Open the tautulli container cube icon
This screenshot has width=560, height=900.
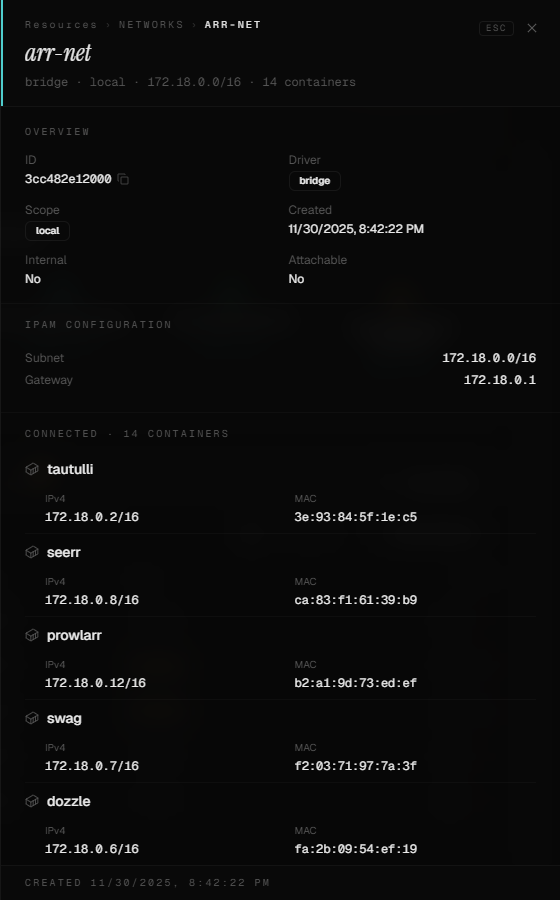pos(32,470)
